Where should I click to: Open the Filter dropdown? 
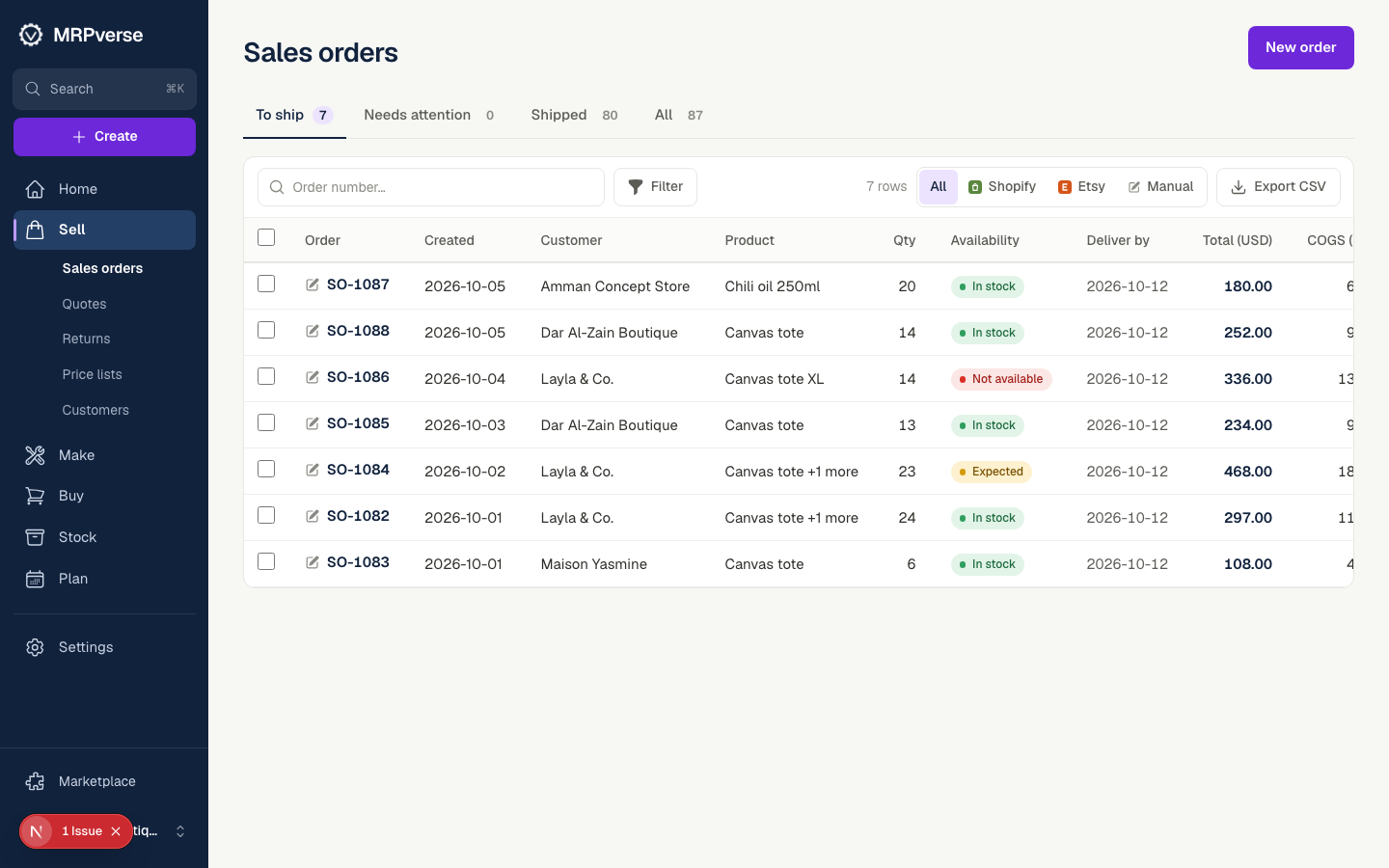coord(655,187)
